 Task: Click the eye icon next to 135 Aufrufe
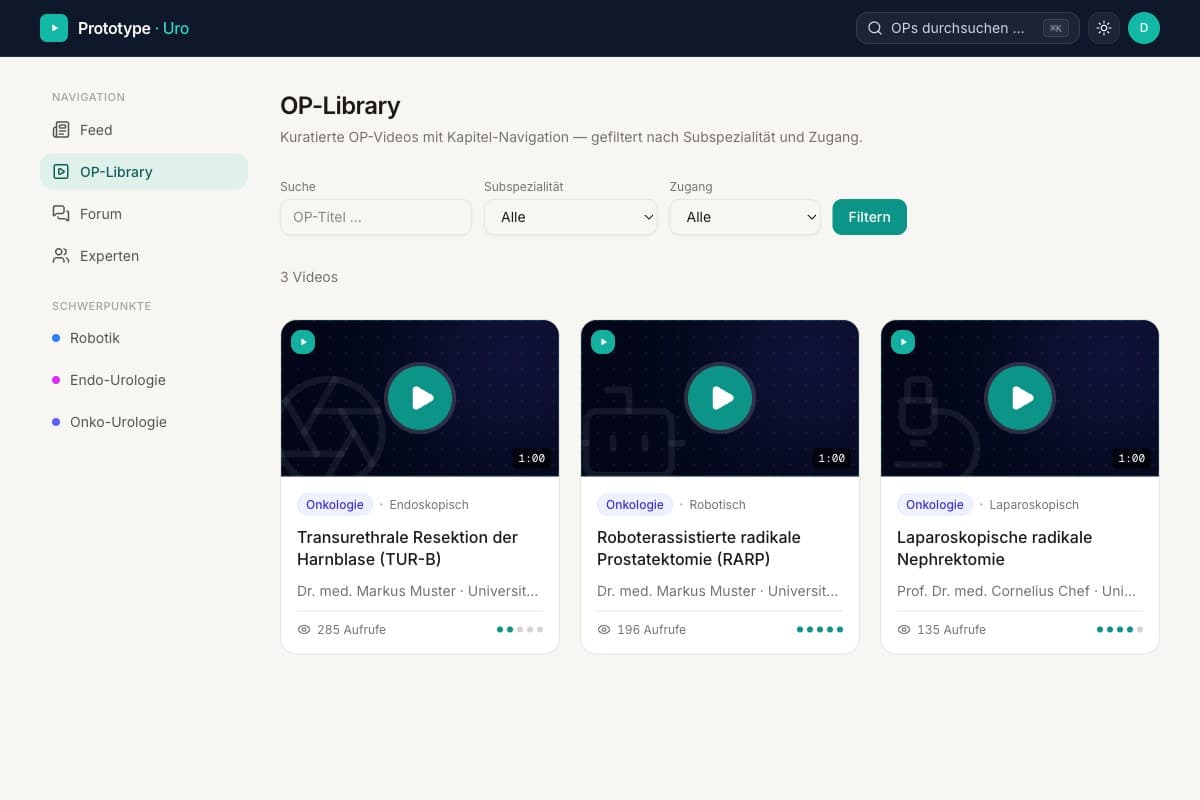[904, 630]
